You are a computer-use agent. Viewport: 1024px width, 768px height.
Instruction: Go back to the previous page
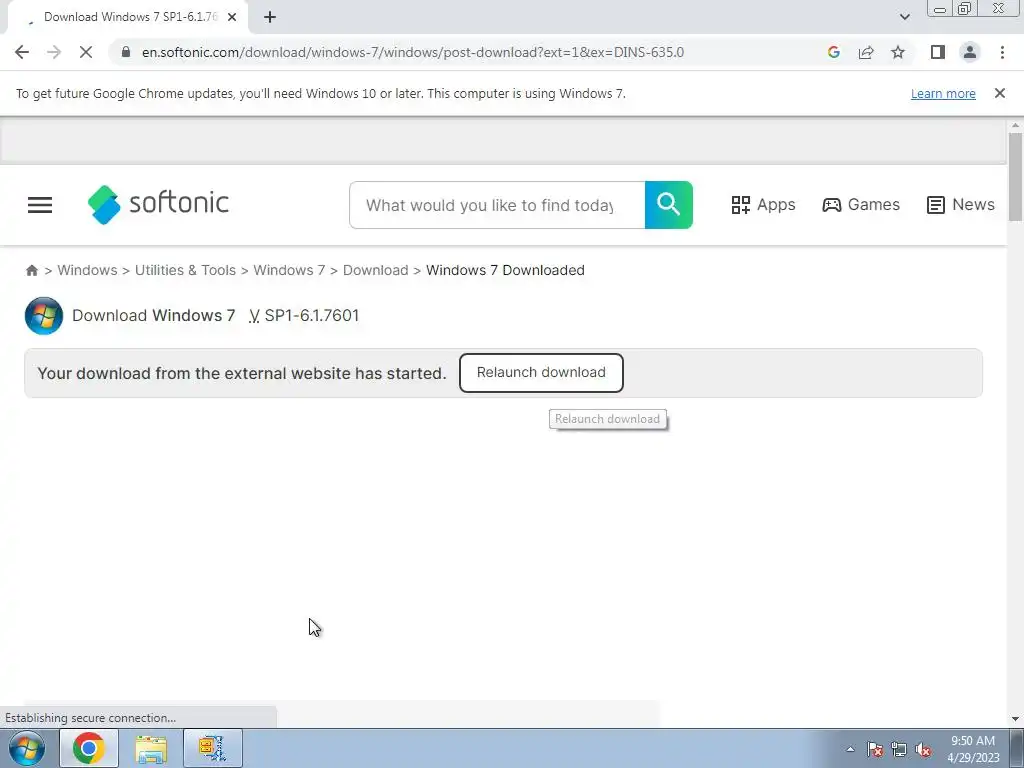[x=22, y=52]
